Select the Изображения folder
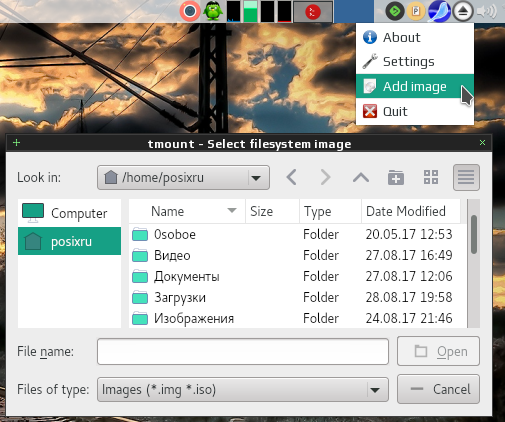The image size is (505, 422). pyautogui.click(x=297, y=318)
